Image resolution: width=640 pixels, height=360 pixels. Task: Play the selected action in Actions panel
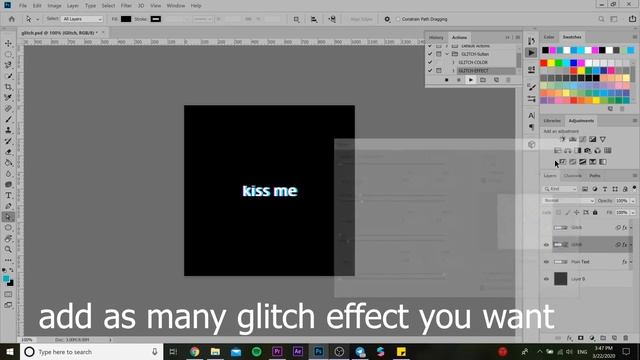pyautogui.click(x=471, y=80)
